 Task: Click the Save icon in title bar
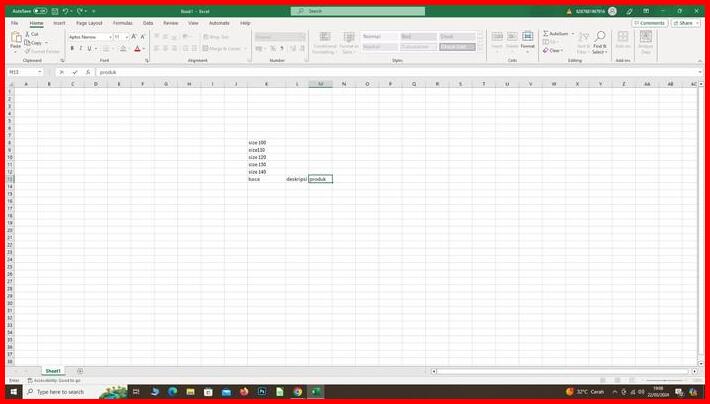[x=54, y=11]
